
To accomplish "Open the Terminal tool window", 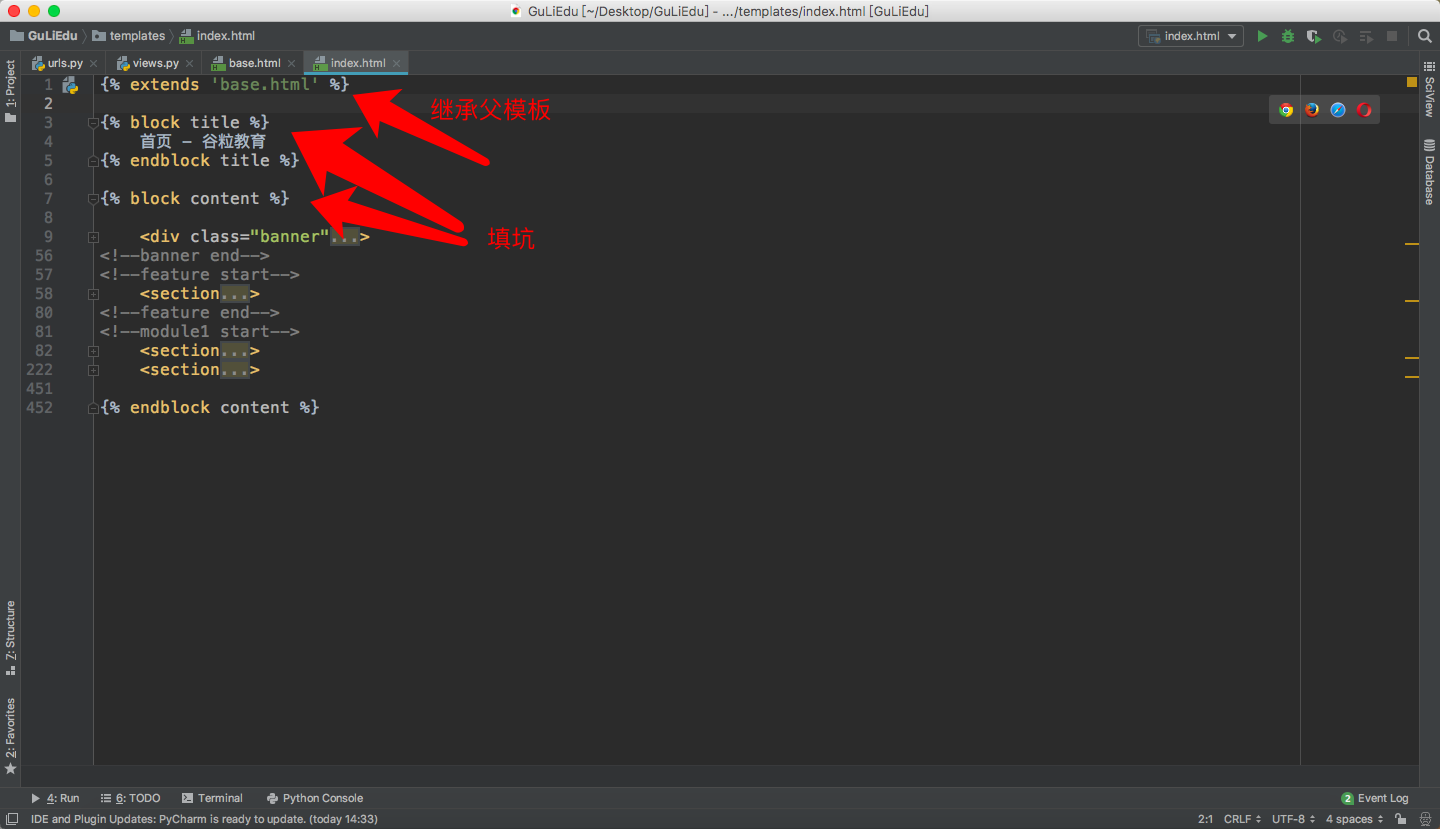I will click(x=212, y=798).
